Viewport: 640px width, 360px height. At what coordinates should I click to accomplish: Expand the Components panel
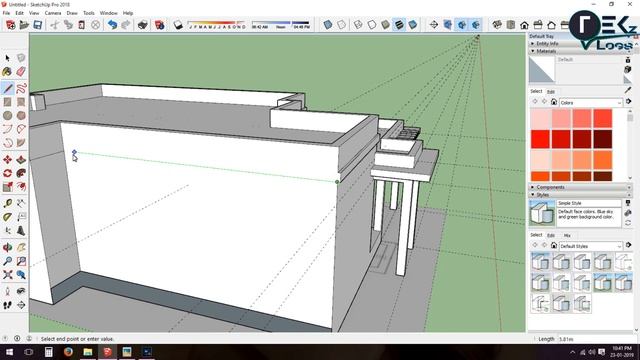coord(579,187)
